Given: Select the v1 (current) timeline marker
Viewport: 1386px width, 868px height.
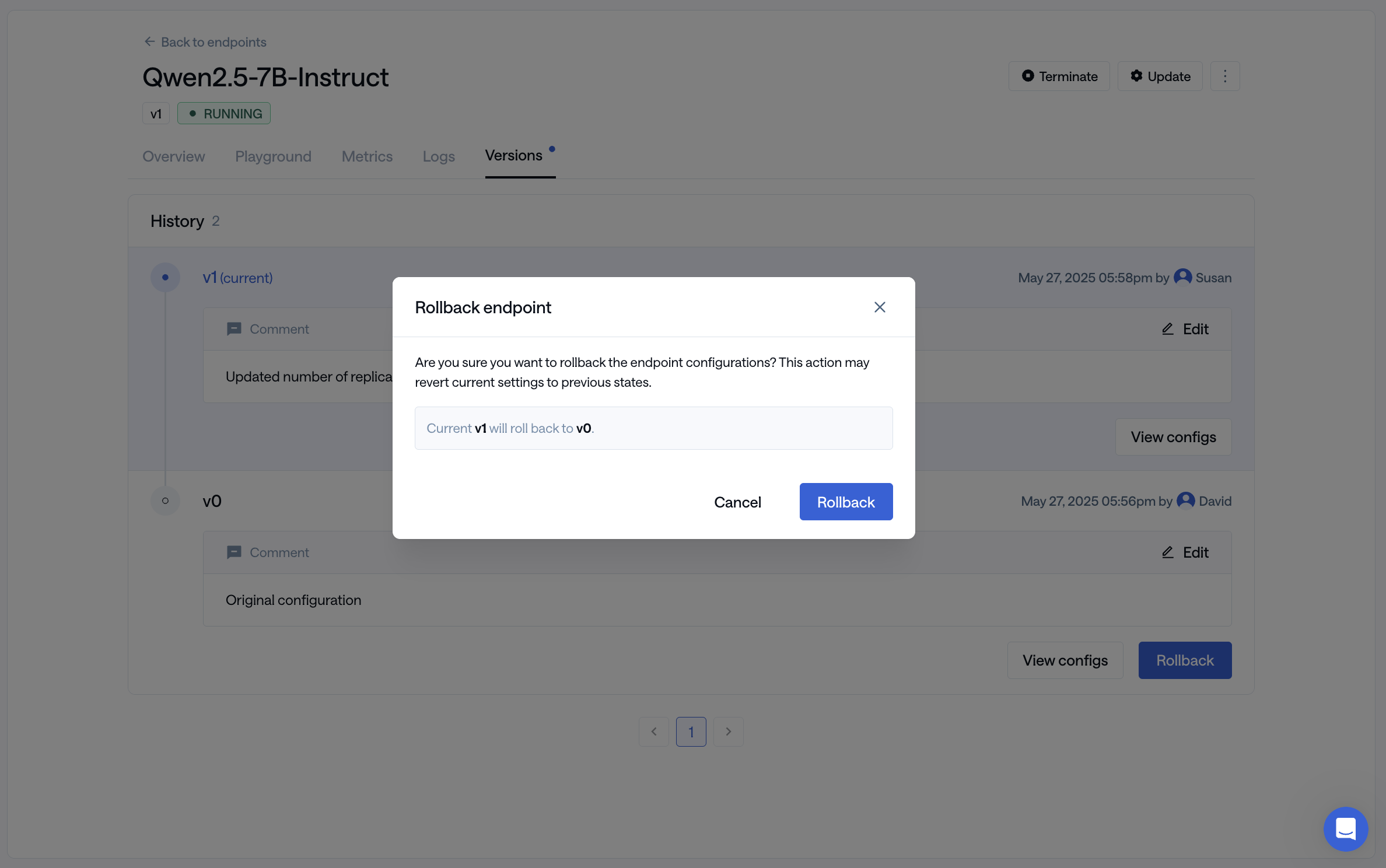Looking at the screenshot, I should (165, 278).
